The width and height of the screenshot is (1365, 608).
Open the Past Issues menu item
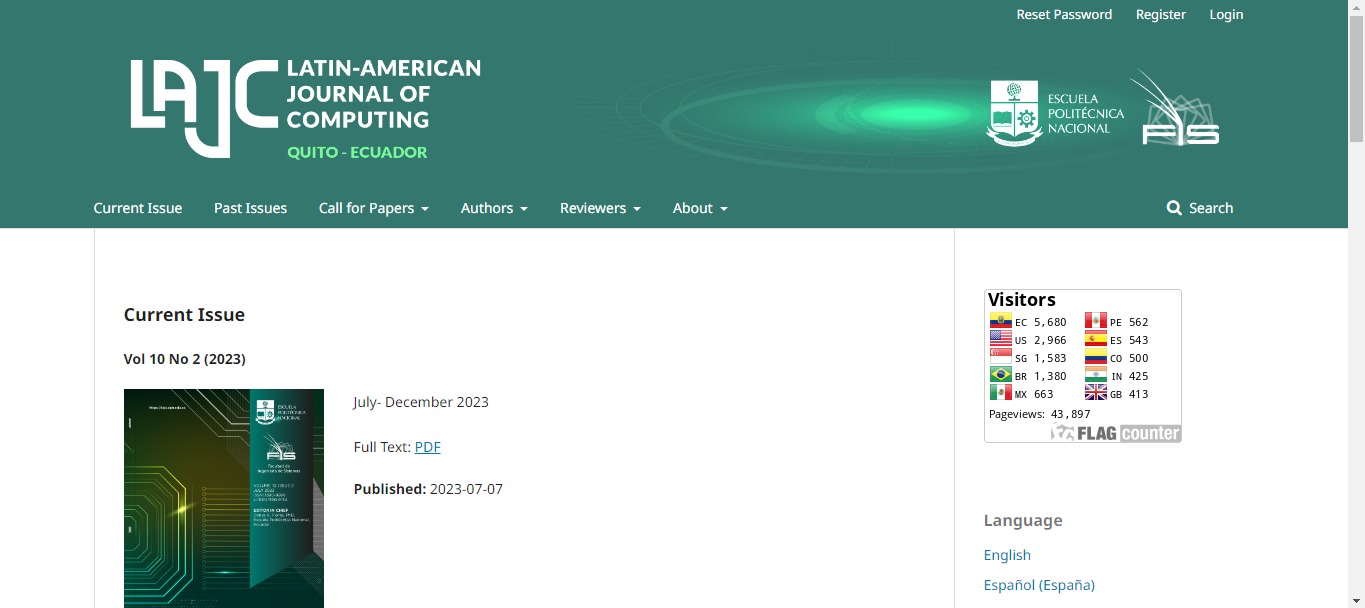[x=250, y=208]
